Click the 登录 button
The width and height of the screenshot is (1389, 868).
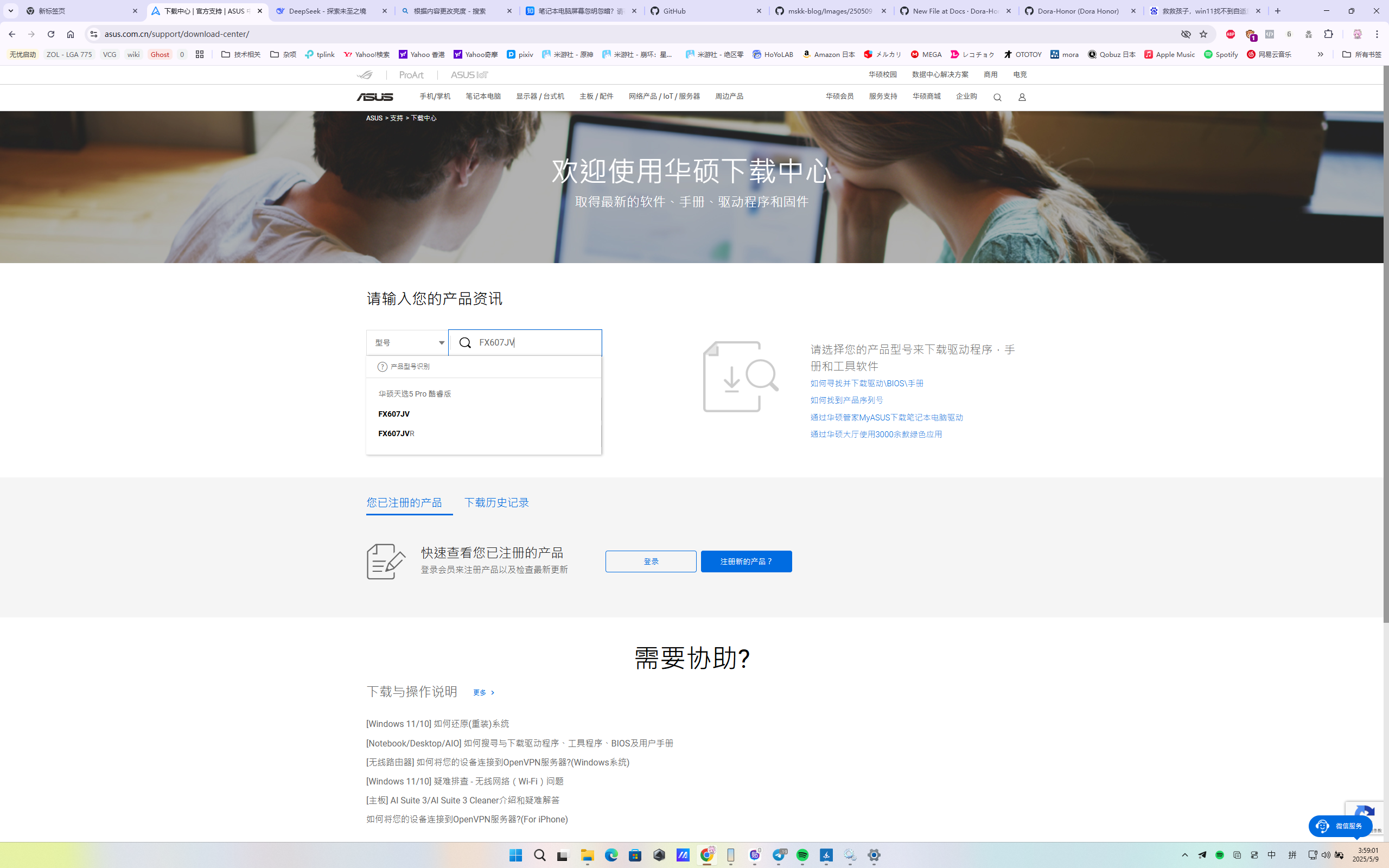click(651, 561)
